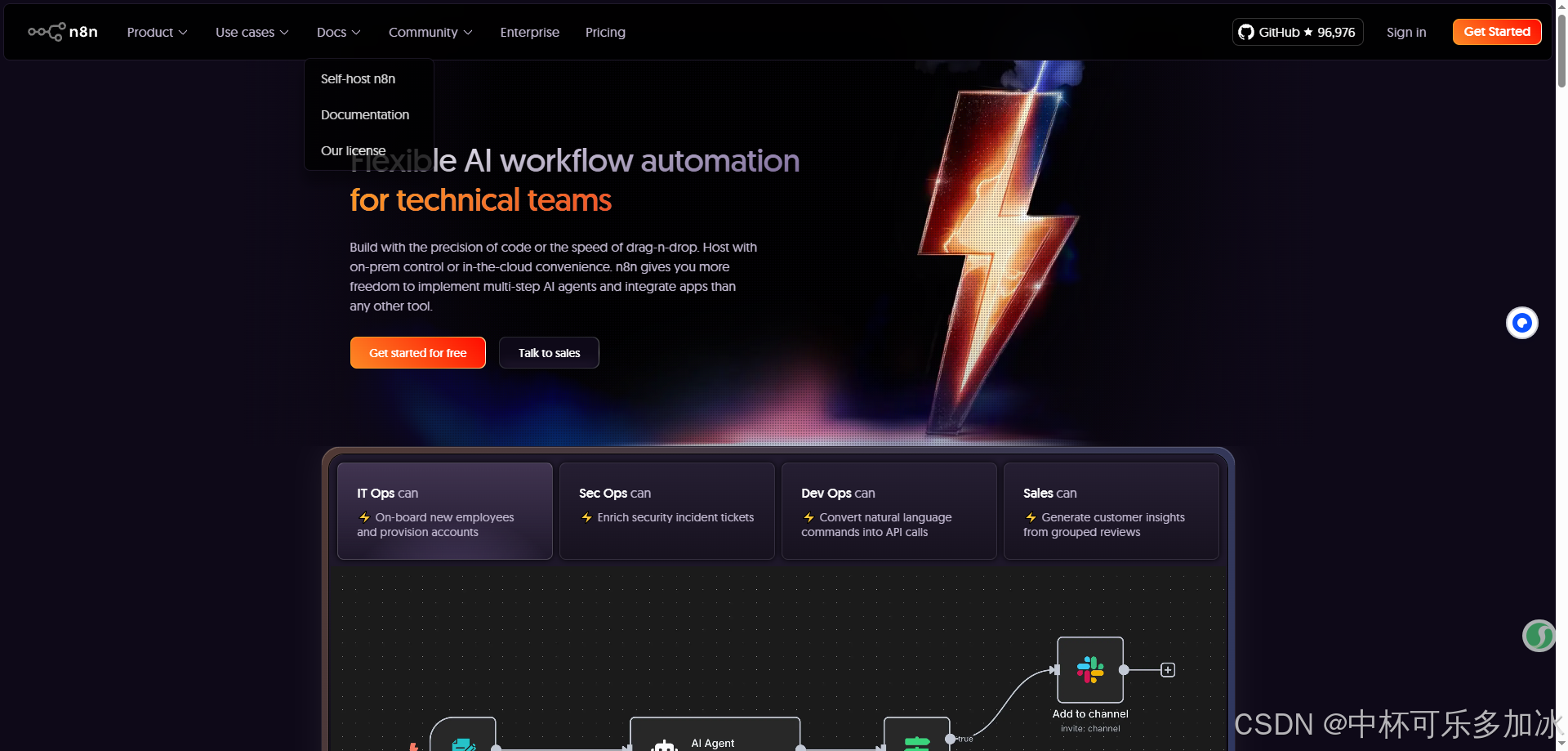Collapse the Docs dropdown menu
This screenshot has height=751, width=1568.
338,32
